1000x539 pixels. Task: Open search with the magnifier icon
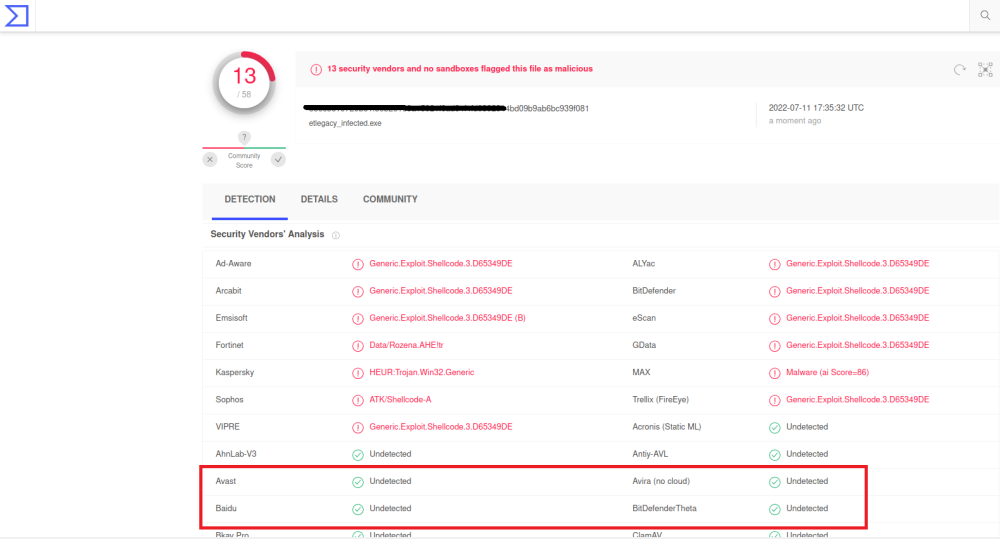[x=985, y=15]
